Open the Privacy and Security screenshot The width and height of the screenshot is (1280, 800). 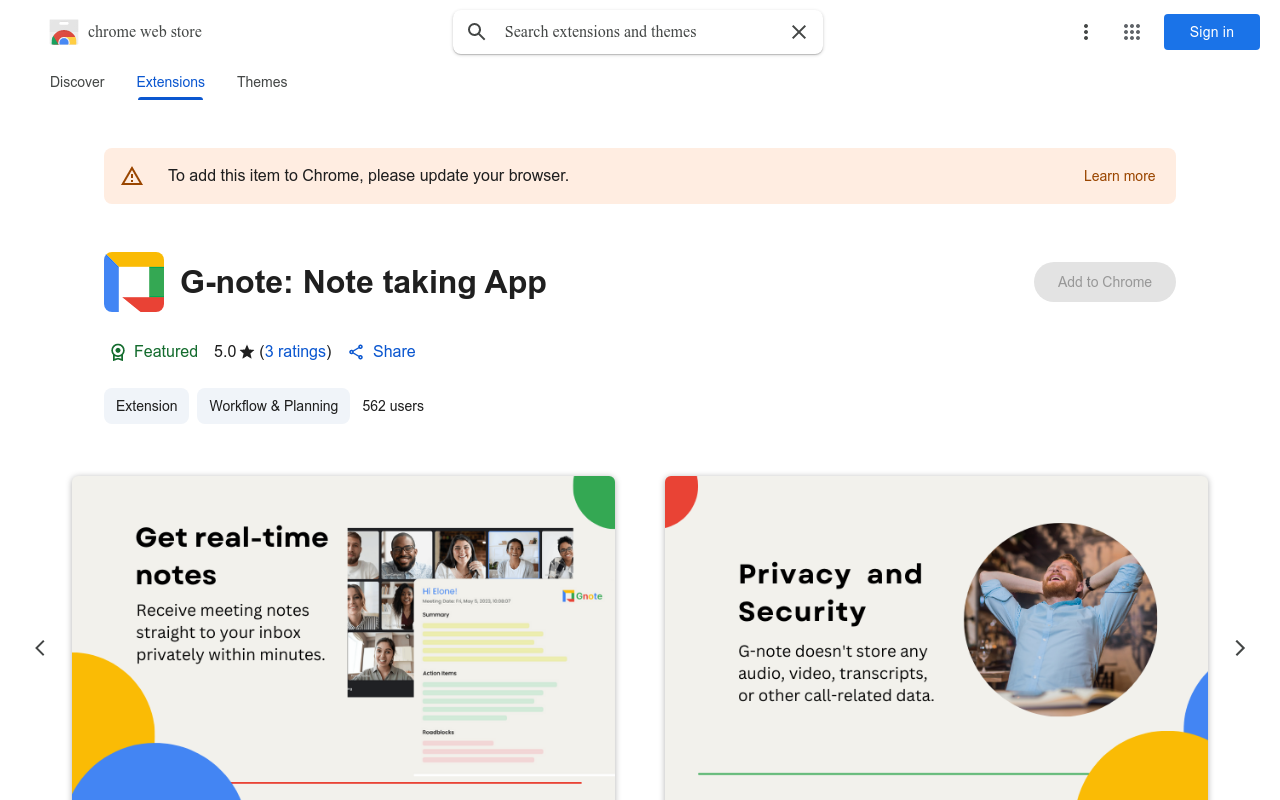tap(936, 638)
